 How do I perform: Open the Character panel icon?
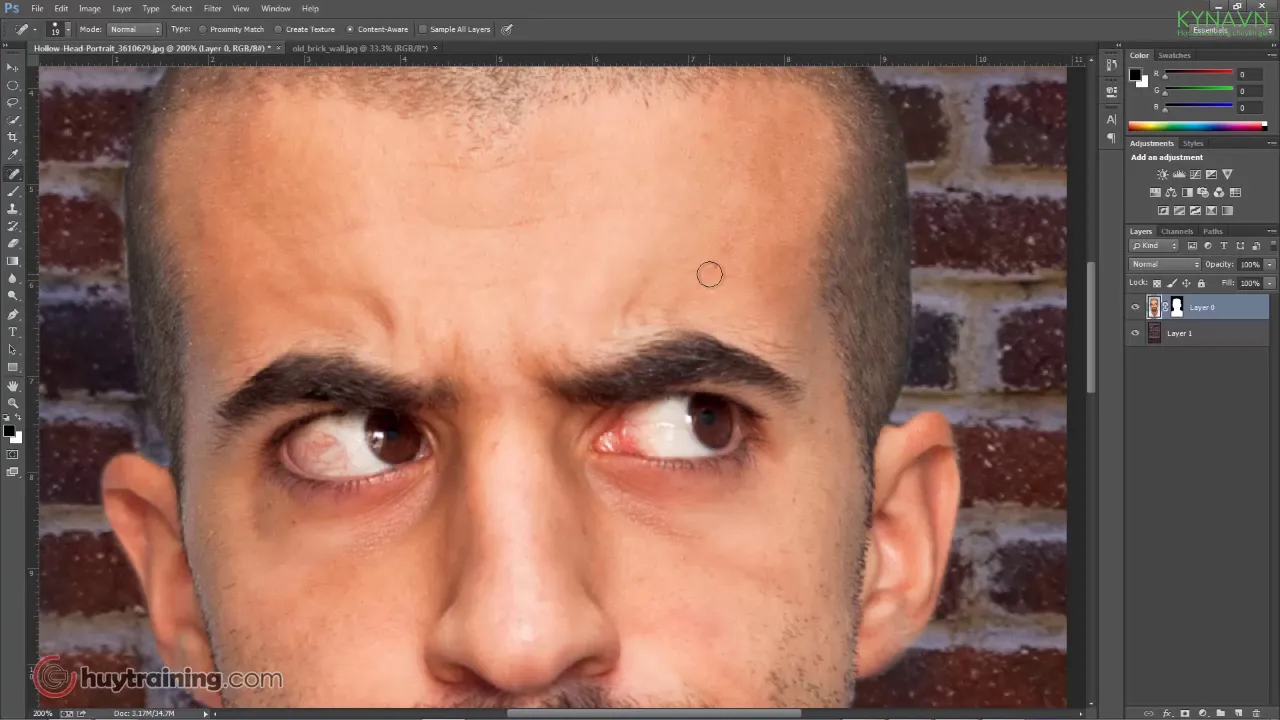[x=1112, y=120]
